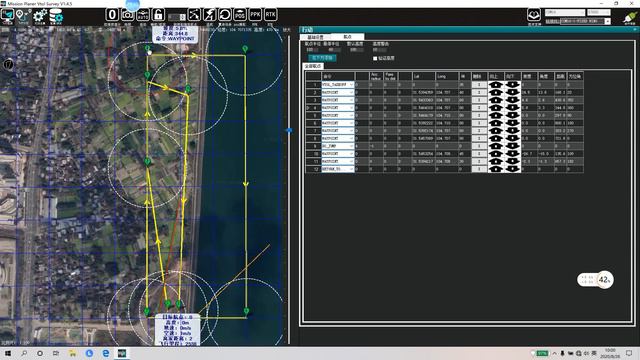
Task: Click the POS toolbar icon
Action: tap(240, 15)
